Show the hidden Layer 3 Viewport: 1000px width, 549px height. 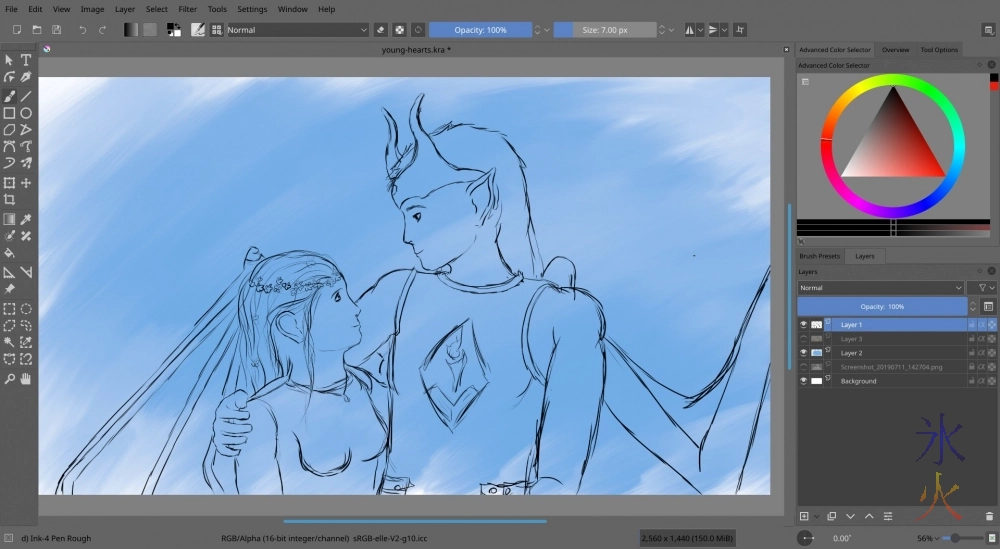tap(803, 339)
